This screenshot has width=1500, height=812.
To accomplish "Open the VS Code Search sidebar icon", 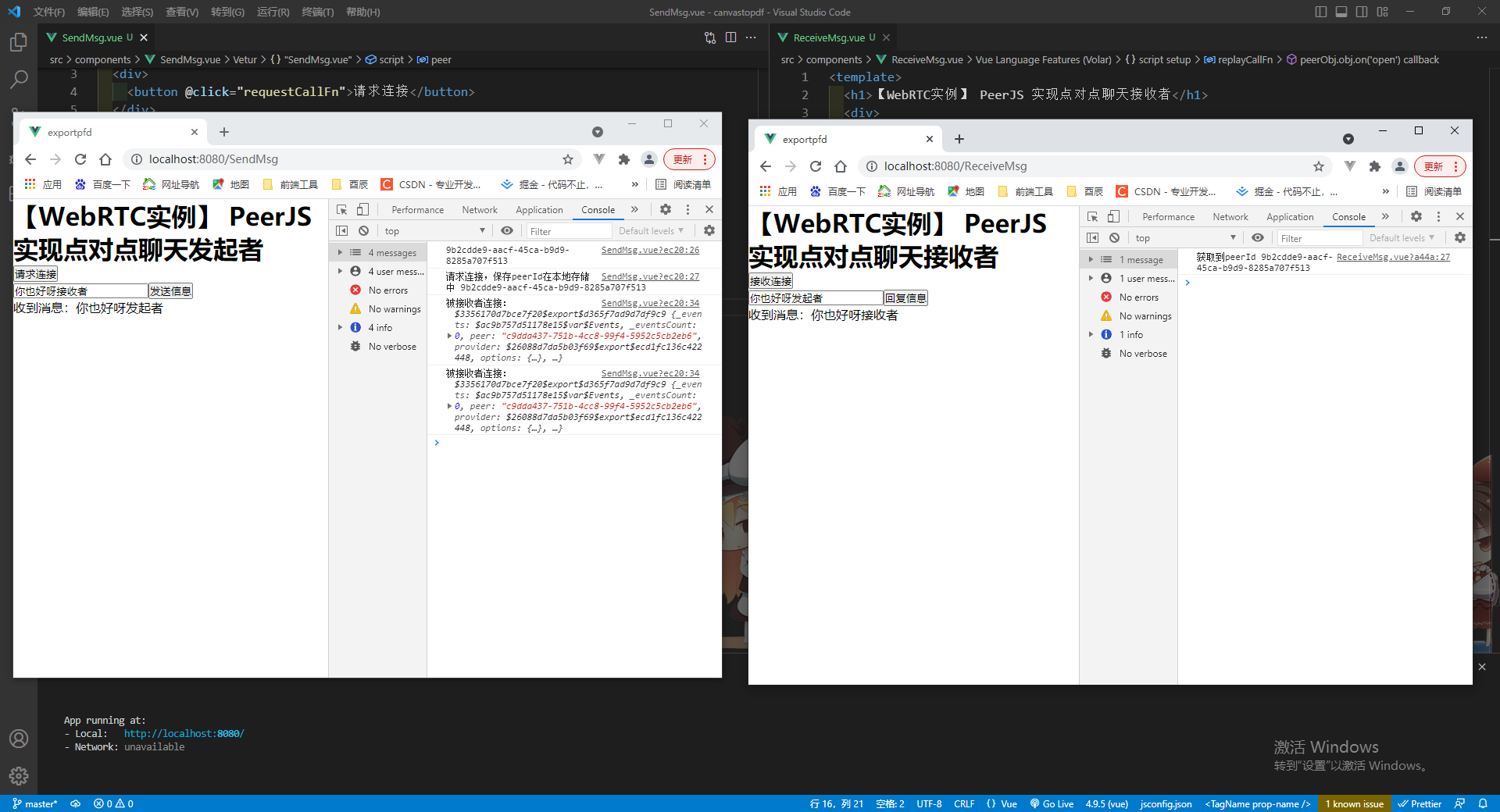I will click(19, 79).
